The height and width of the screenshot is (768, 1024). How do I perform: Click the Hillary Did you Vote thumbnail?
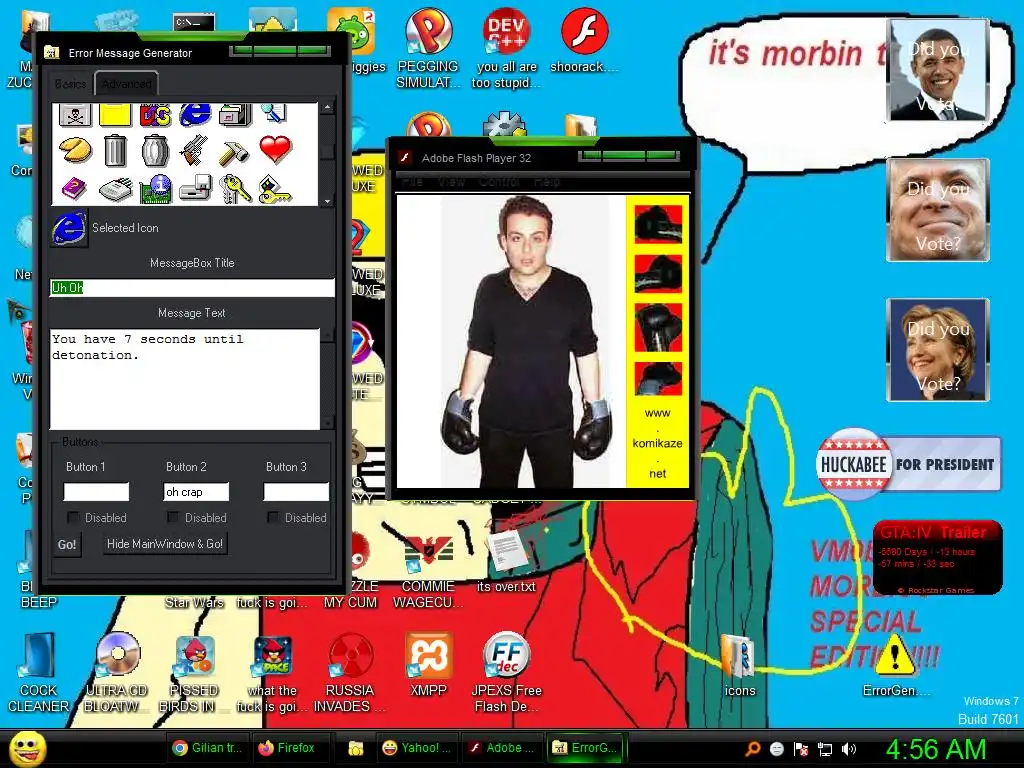[x=938, y=349]
